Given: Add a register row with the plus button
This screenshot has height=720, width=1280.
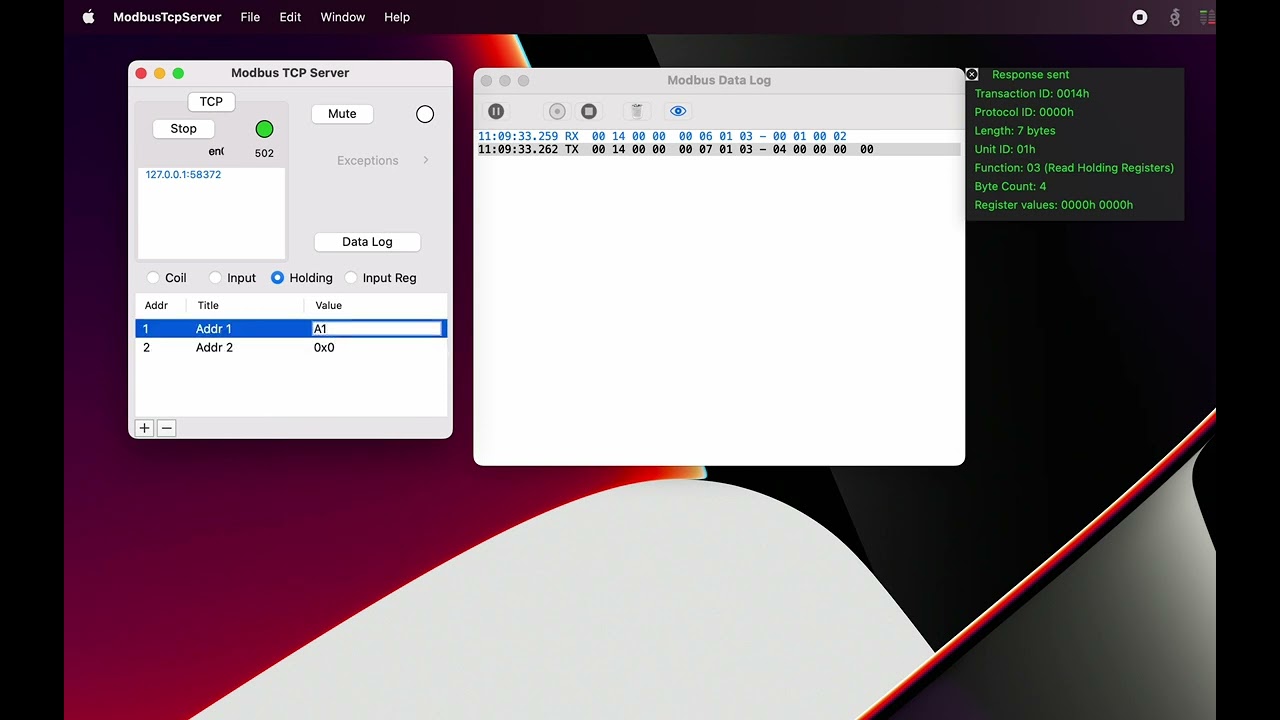Looking at the screenshot, I should pos(145,428).
